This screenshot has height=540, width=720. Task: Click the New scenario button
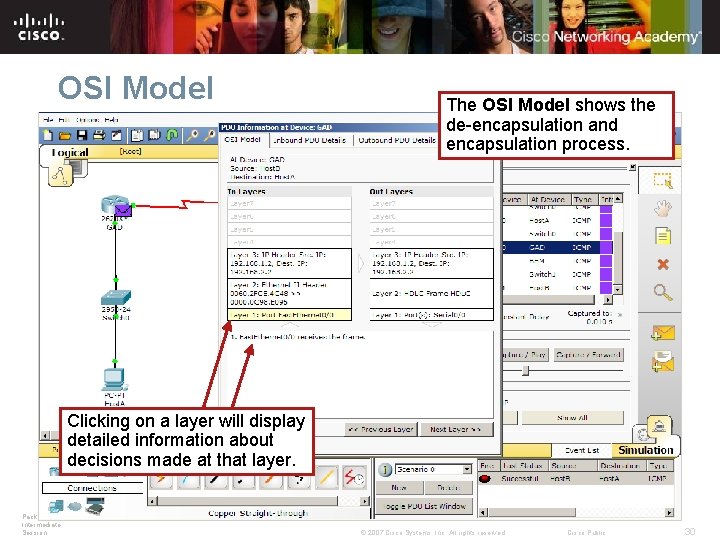coord(399,488)
